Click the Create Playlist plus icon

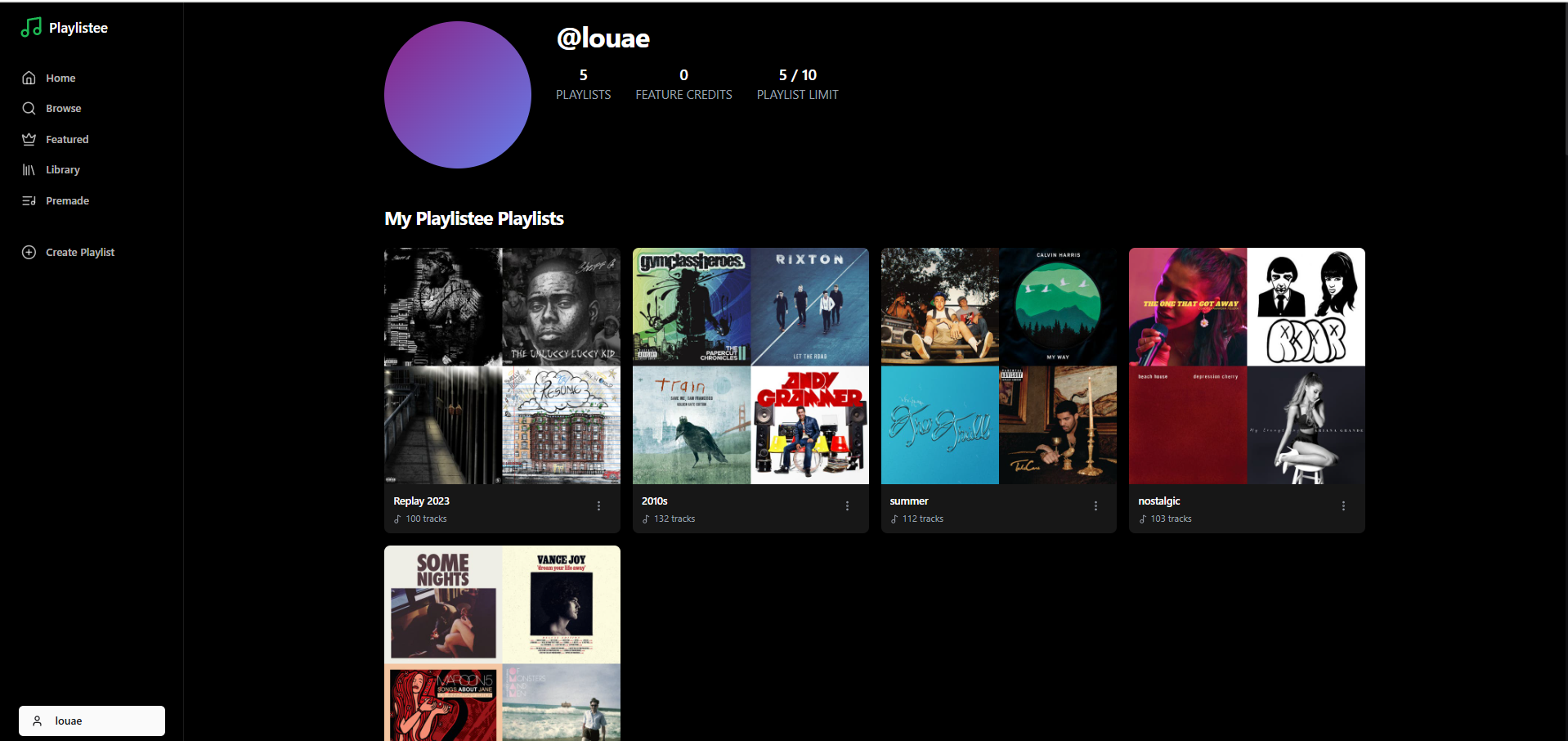[x=29, y=252]
